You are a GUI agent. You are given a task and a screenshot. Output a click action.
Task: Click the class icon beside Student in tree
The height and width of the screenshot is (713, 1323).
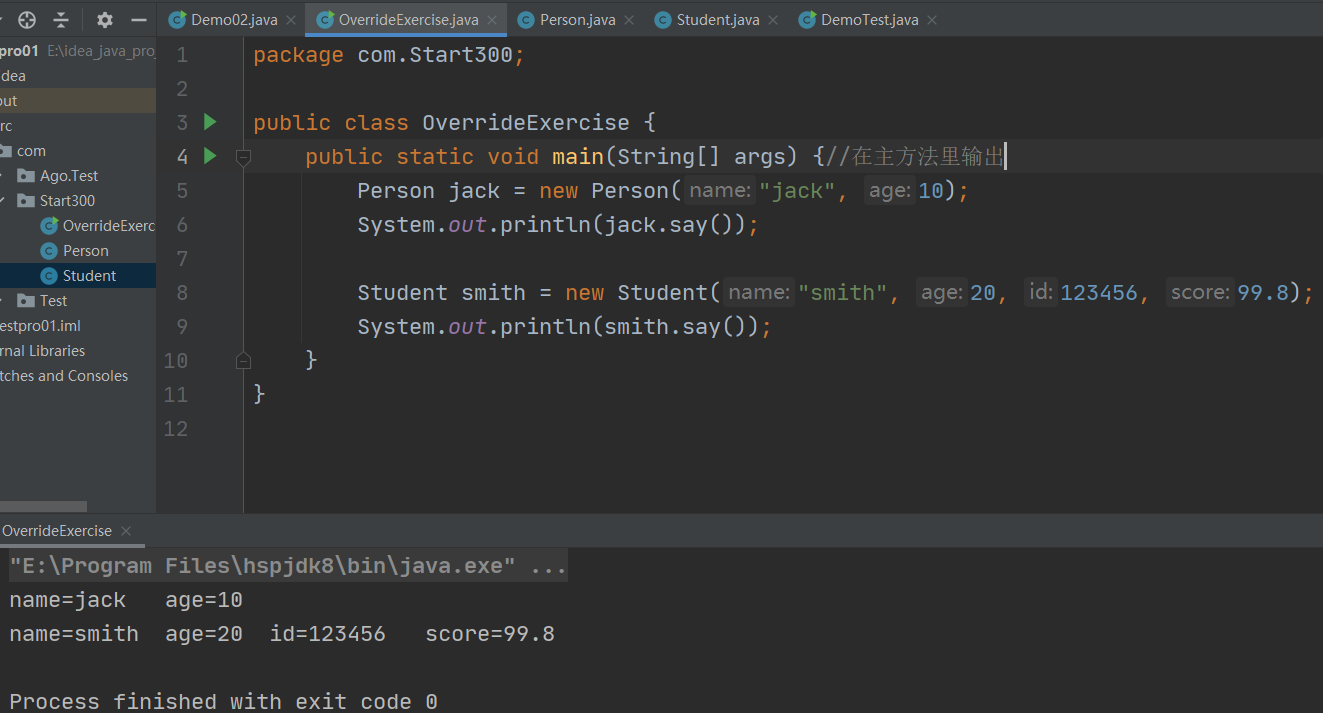tap(48, 276)
